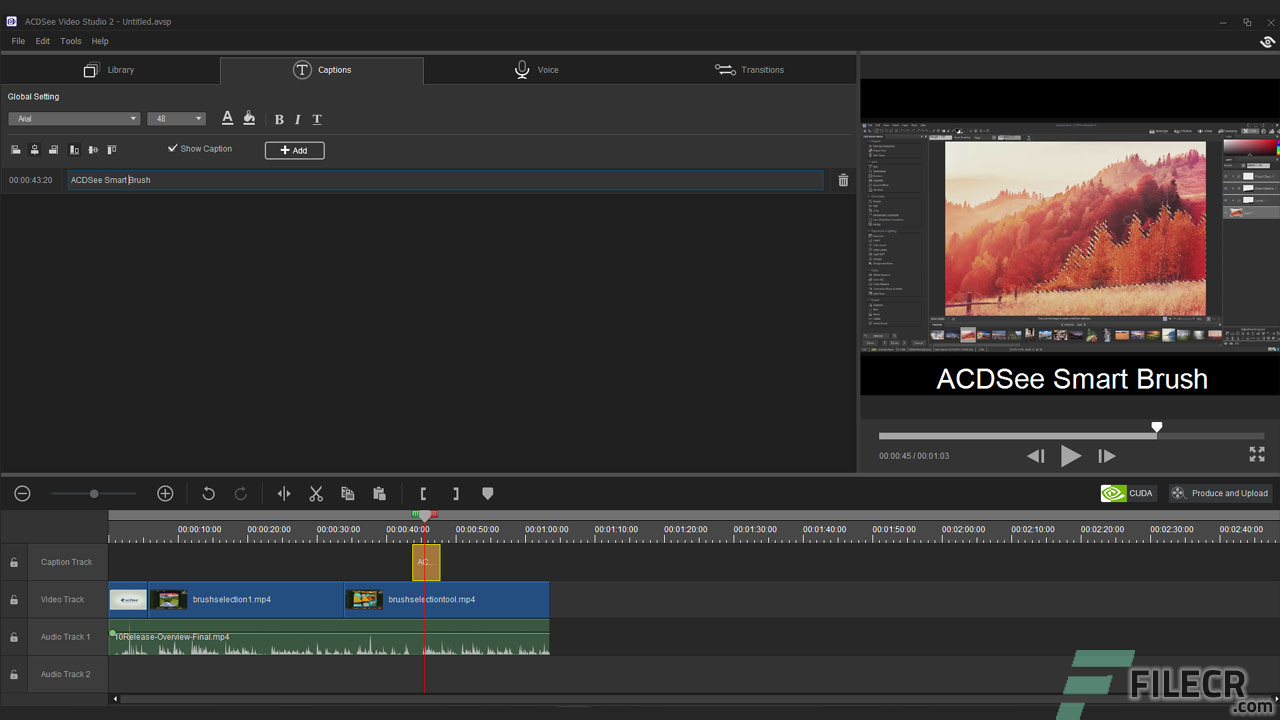This screenshot has height=720, width=1280.
Task: Click the scrollbar left arrow under timeline
Action: [x=115, y=699]
